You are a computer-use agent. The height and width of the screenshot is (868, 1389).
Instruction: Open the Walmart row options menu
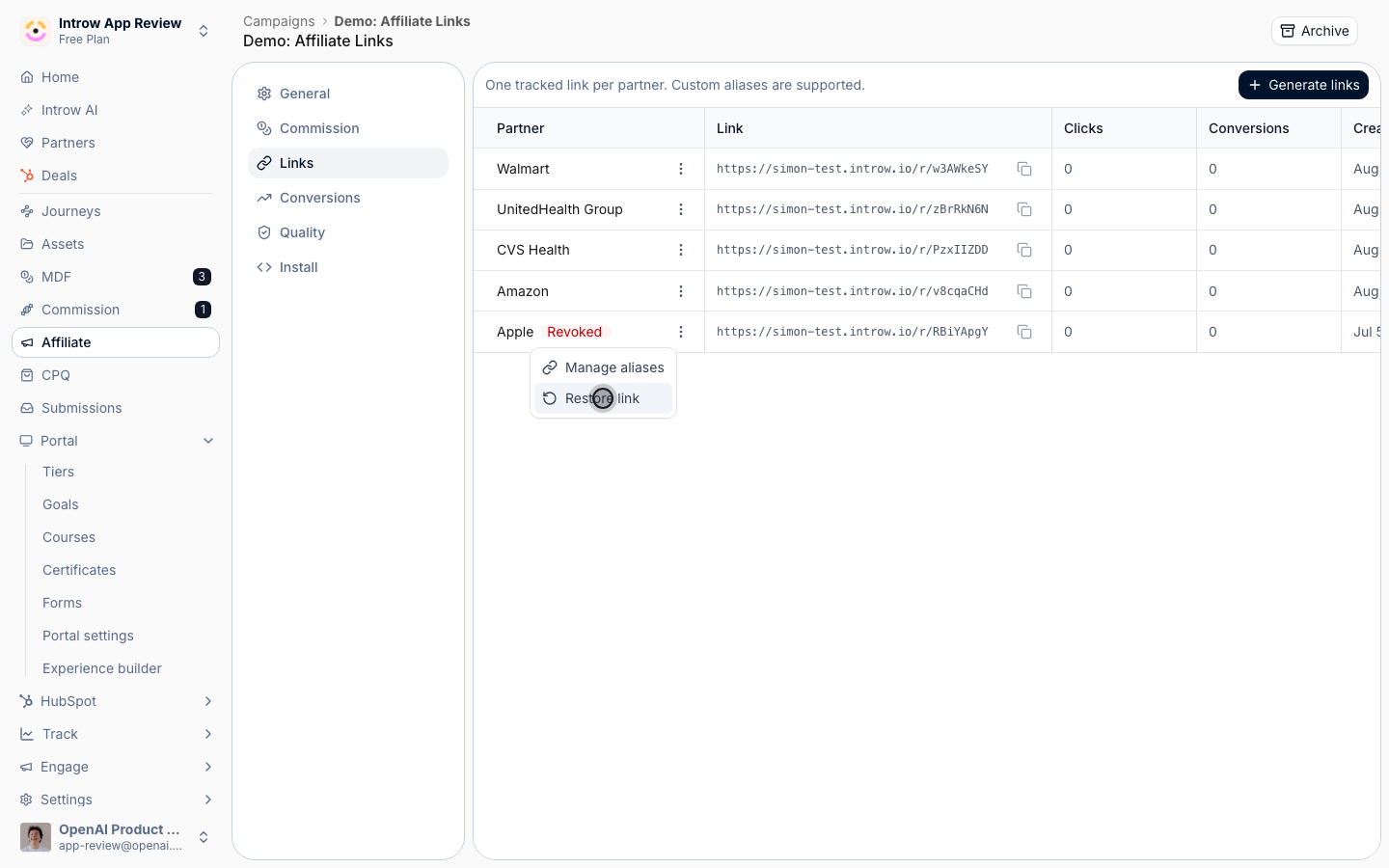pos(681,169)
